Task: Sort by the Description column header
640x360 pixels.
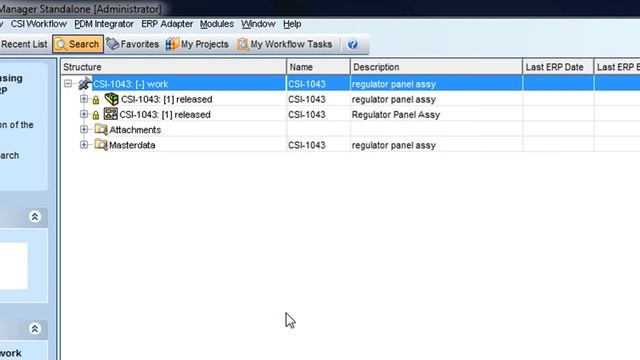Action: 436,67
